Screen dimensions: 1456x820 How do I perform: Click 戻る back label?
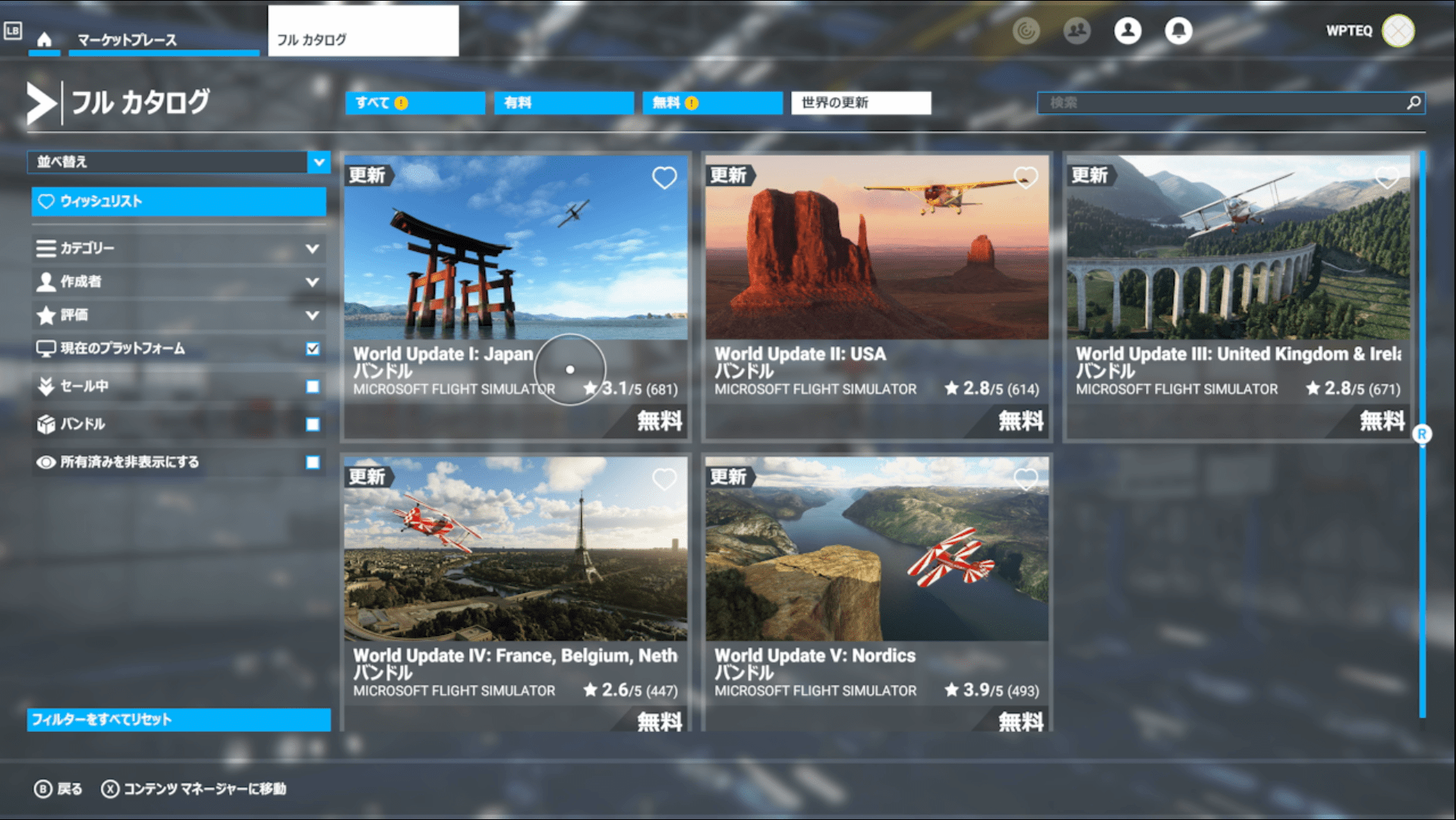click(x=70, y=789)
